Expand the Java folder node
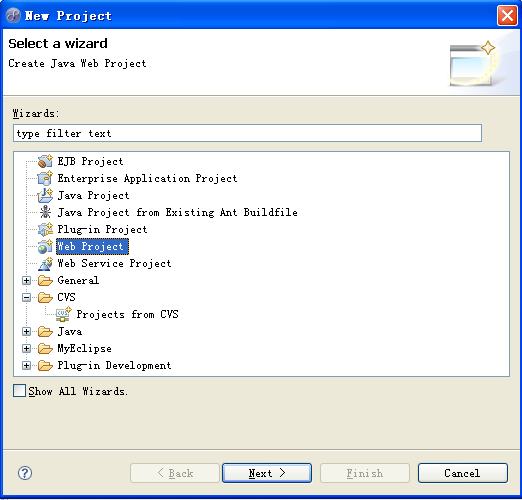Image resolution: width=522 pixels, height=500 pixels. click(x=26, y=331)
